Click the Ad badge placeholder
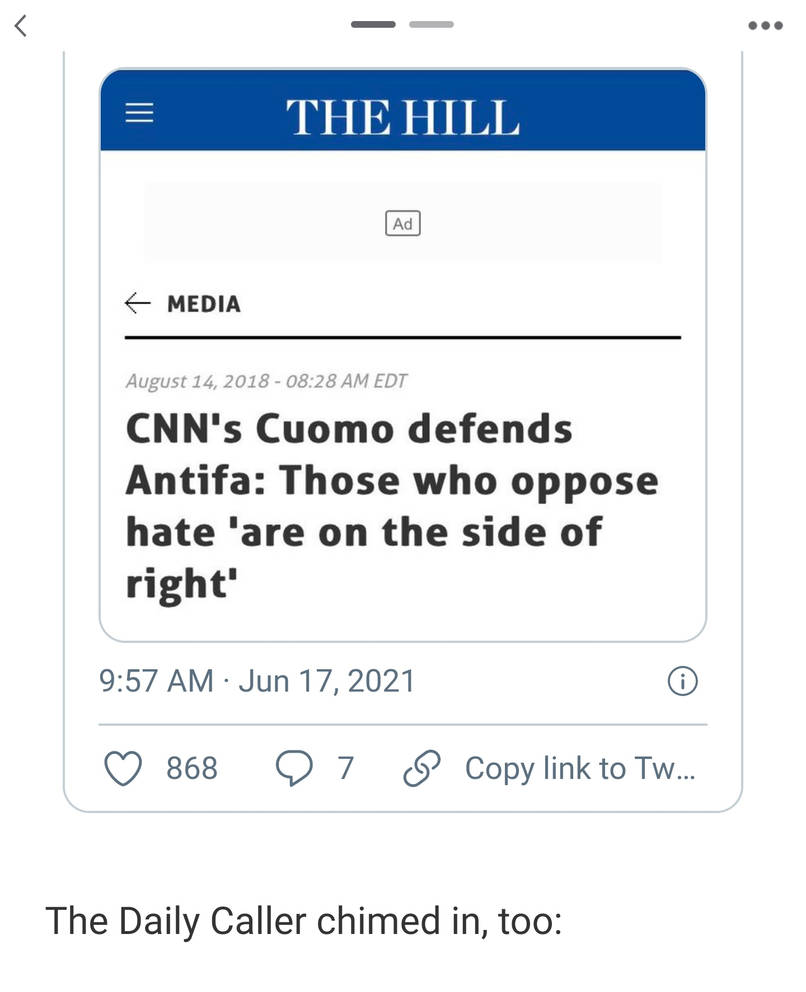 403,223
